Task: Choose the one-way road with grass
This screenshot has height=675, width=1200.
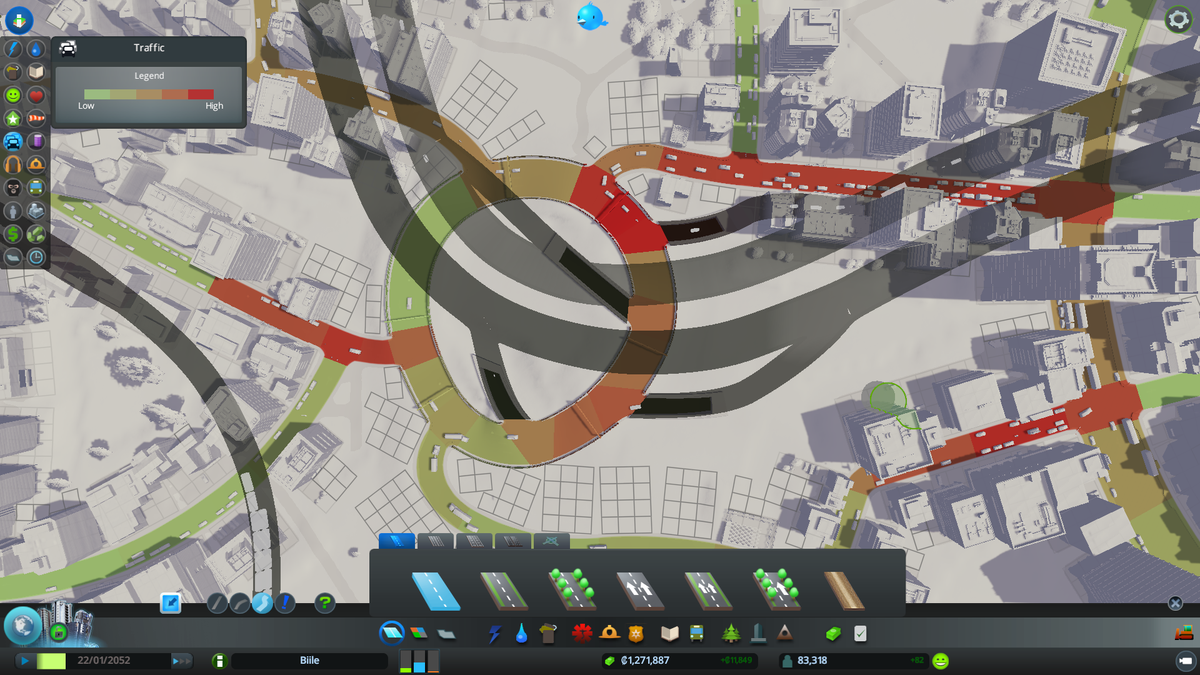Action: (x=707, y=590)
